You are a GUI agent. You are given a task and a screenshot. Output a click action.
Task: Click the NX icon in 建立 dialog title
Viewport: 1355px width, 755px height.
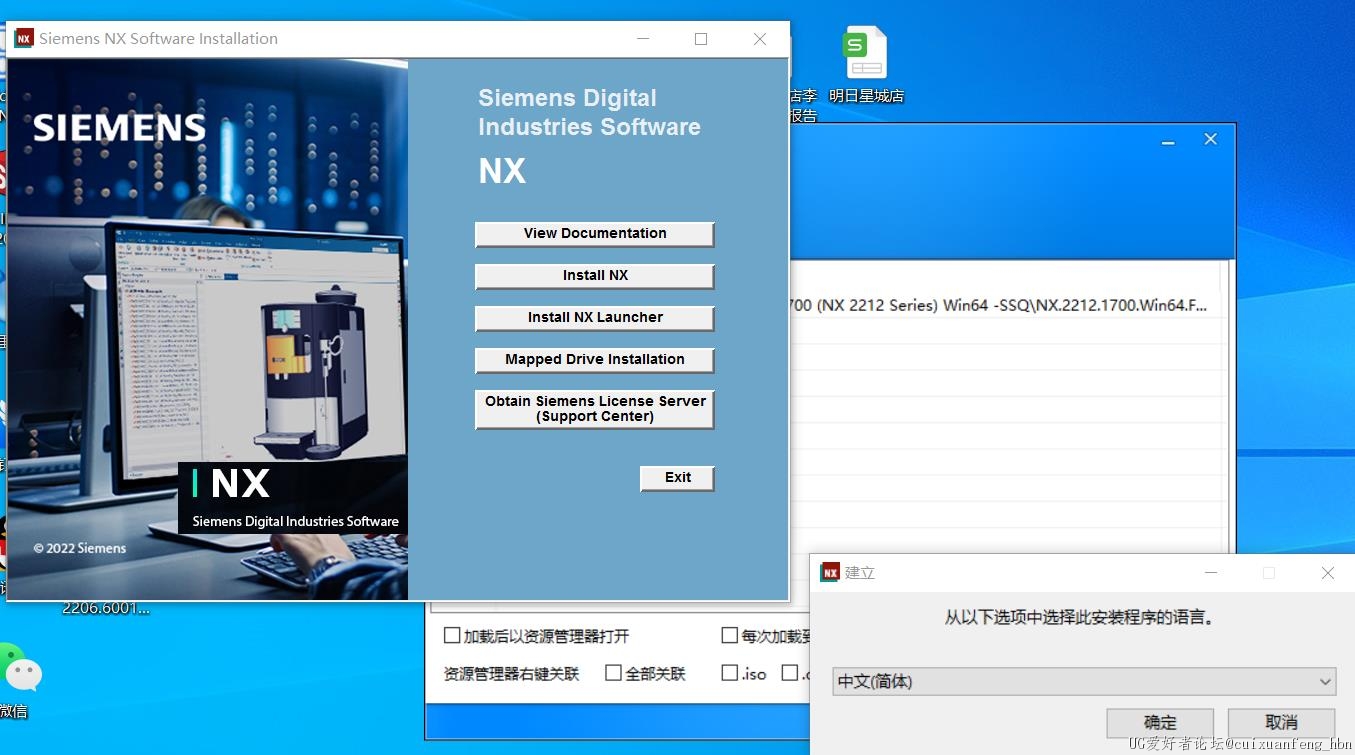coord(830,573)
